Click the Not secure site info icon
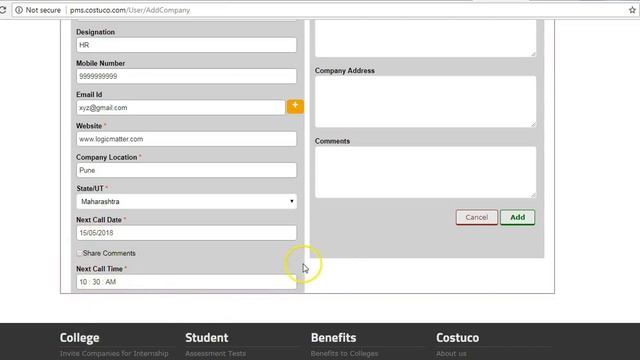This screenshot has width=640, height=360. tap(19, 10)
